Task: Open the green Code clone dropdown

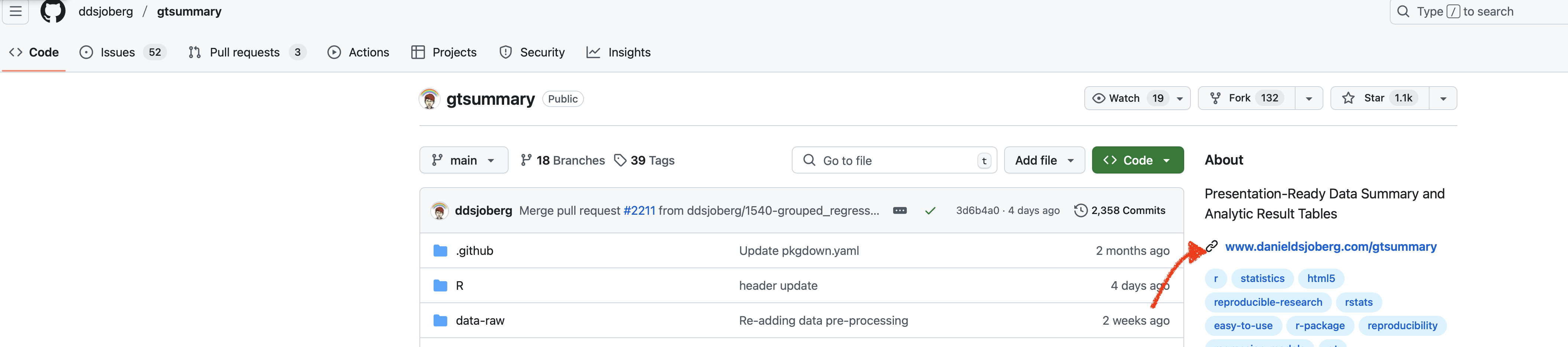Action: click(x=1137, y=160)
